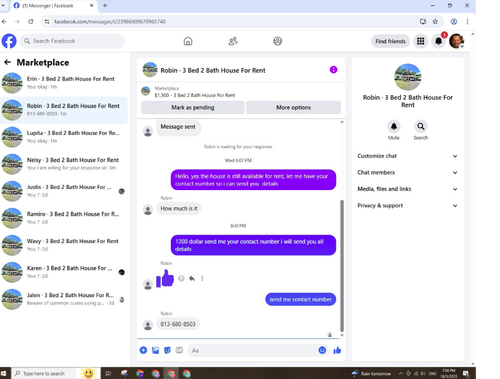This screenshot has height=379, width=500.
Task: Open more options dots beside thumbs-up message
Action: (202, 278)
